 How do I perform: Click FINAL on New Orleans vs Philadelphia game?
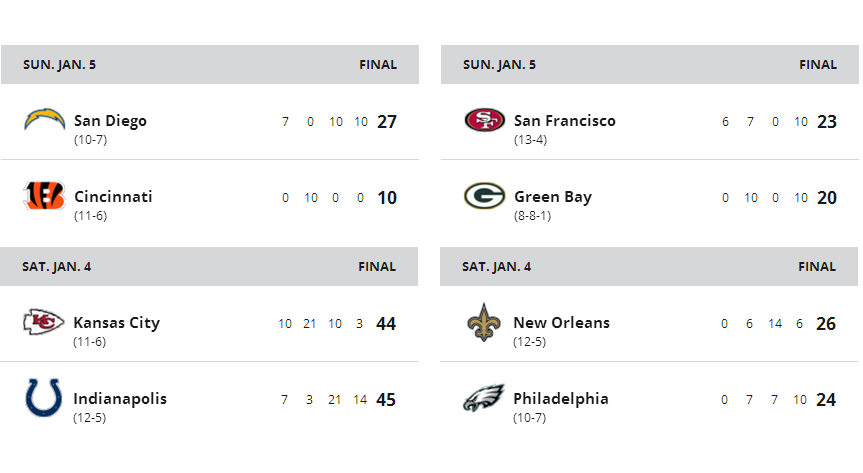click(x=817, y=267)
